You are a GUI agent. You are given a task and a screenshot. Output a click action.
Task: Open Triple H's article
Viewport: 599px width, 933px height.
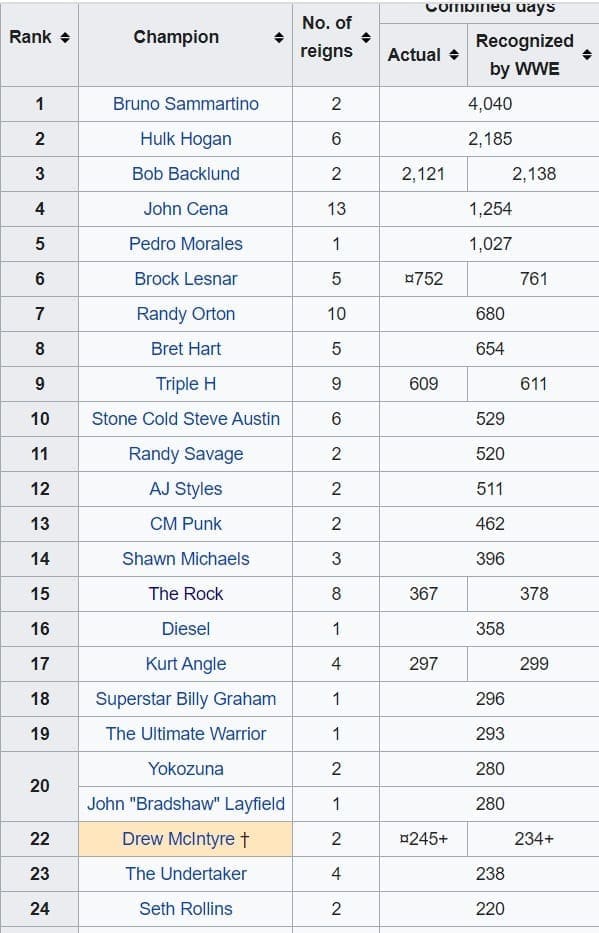click(x=184, y=384)
